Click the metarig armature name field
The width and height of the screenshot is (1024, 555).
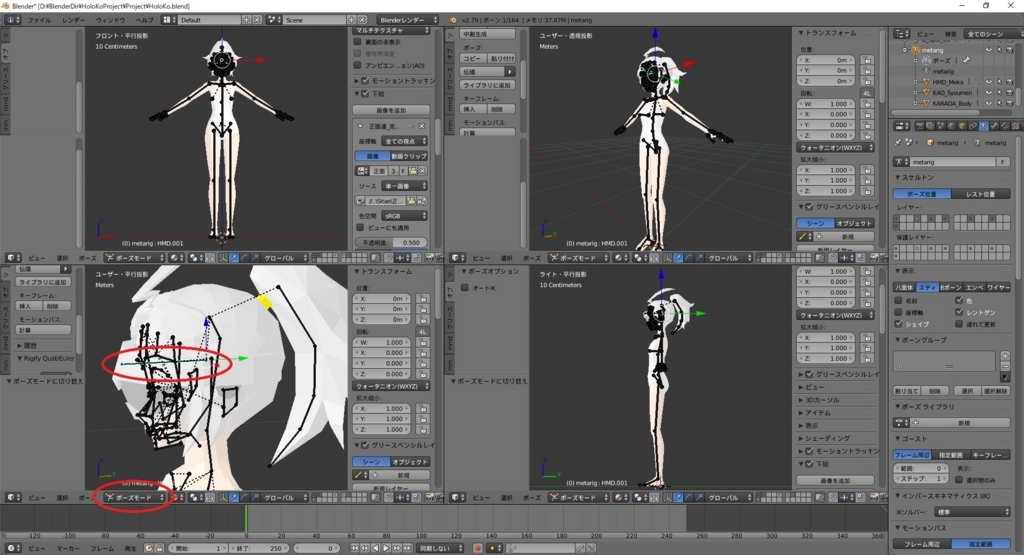[x=953, y=161]
